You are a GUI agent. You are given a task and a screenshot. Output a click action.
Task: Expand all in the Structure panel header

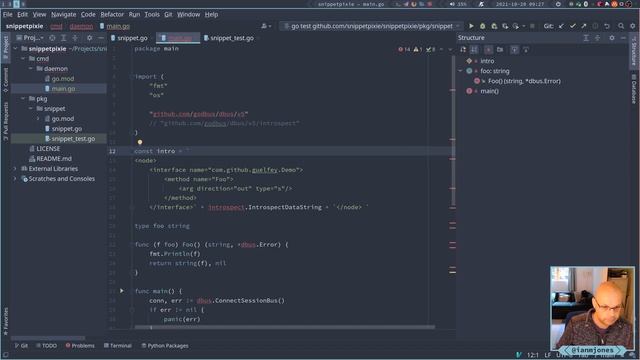(586, 38)
